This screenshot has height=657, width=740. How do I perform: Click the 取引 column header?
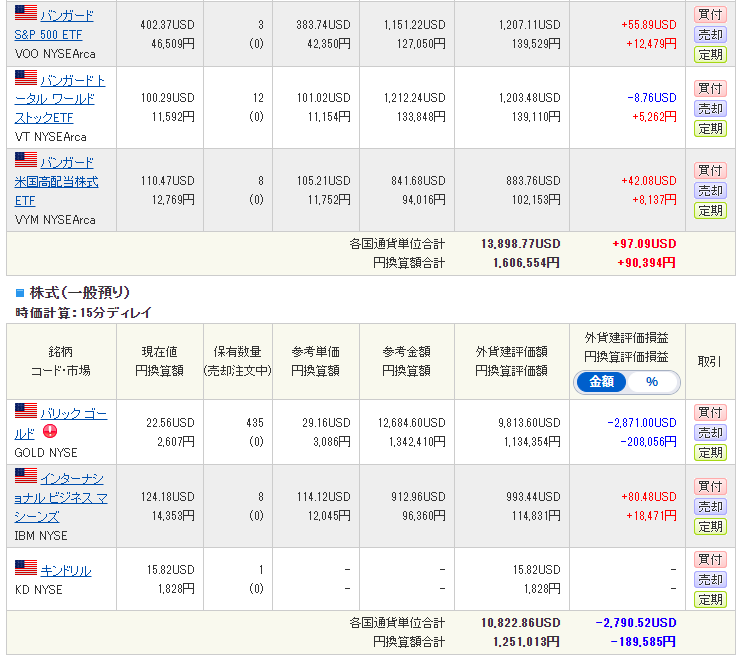pos(710,362)
